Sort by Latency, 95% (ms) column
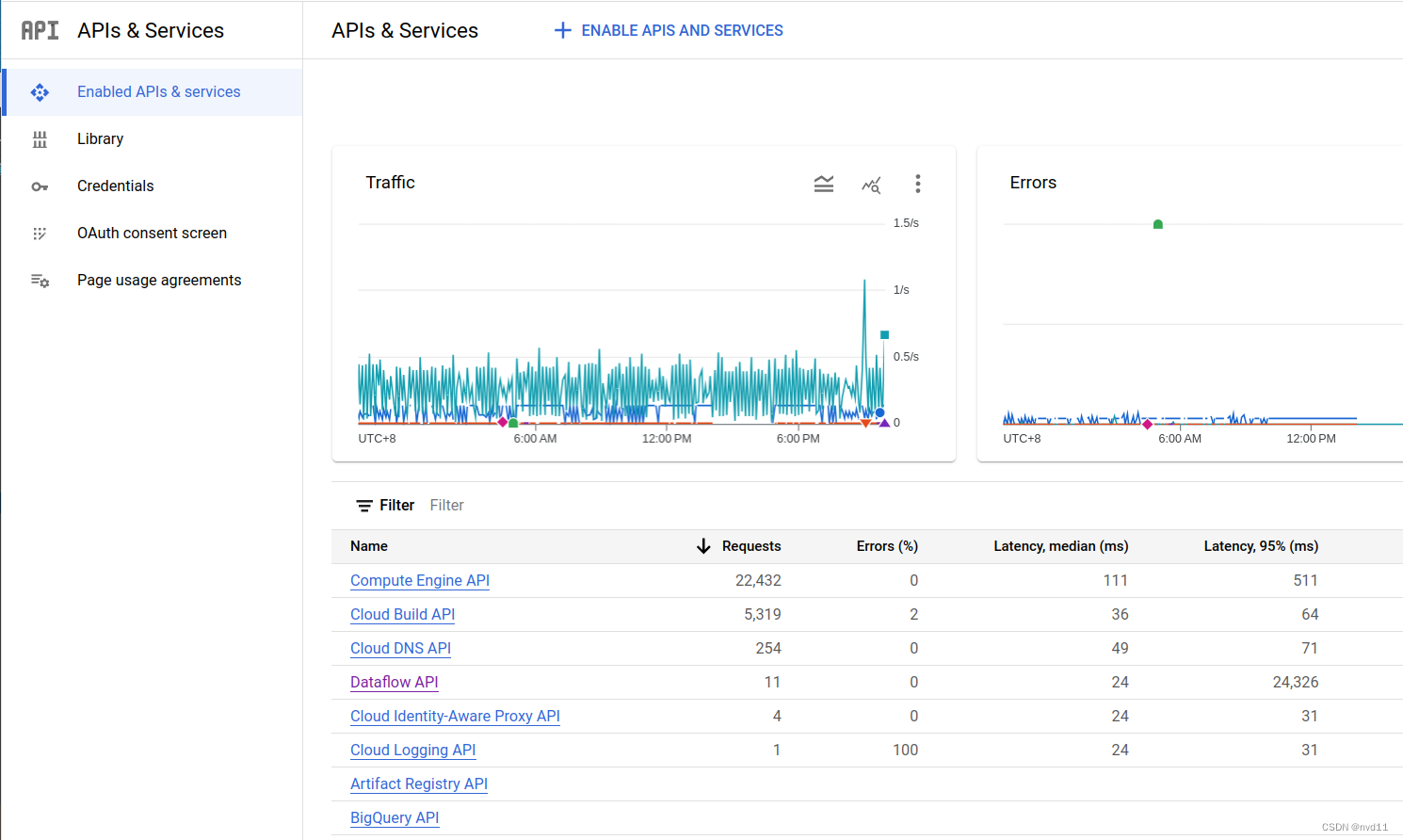Viewport: 1403px width, 840px height. pyautogui.click(x=1261, y=546)
